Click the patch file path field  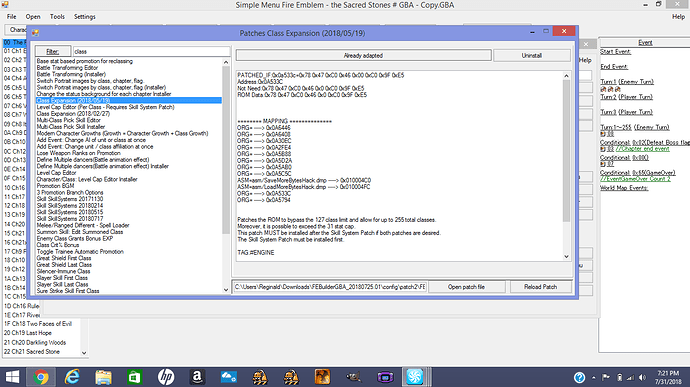tap(330, 287)
